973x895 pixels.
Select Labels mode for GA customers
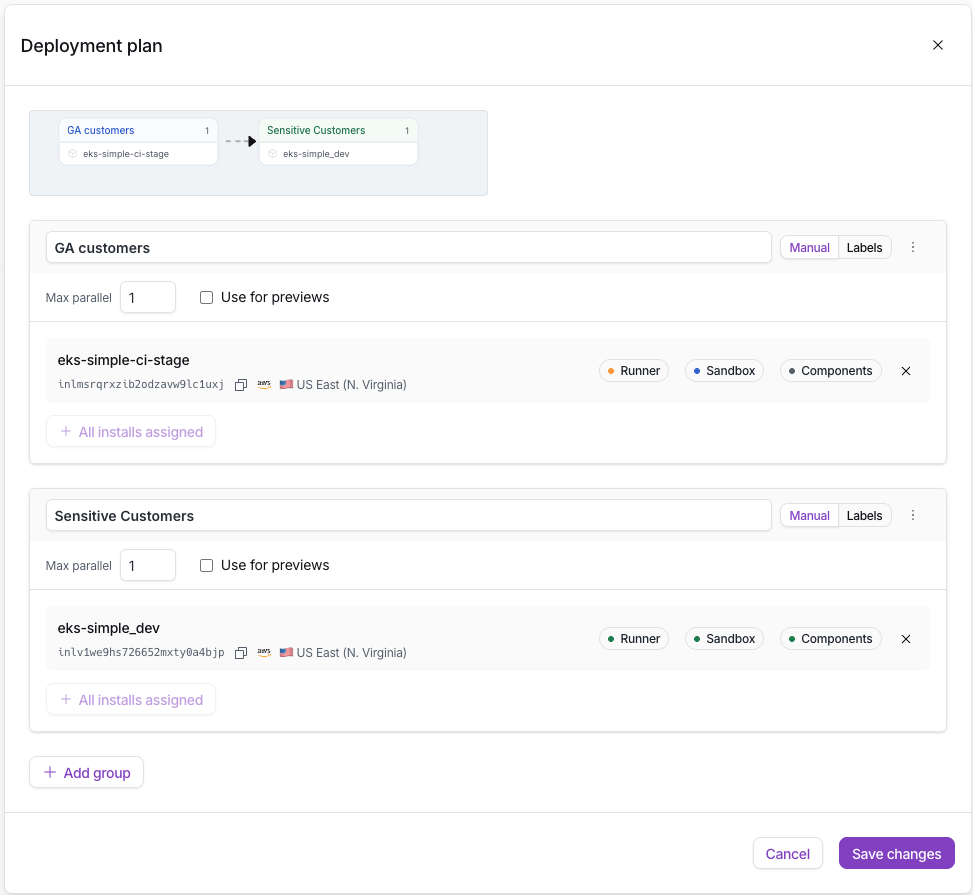[864, 248]
